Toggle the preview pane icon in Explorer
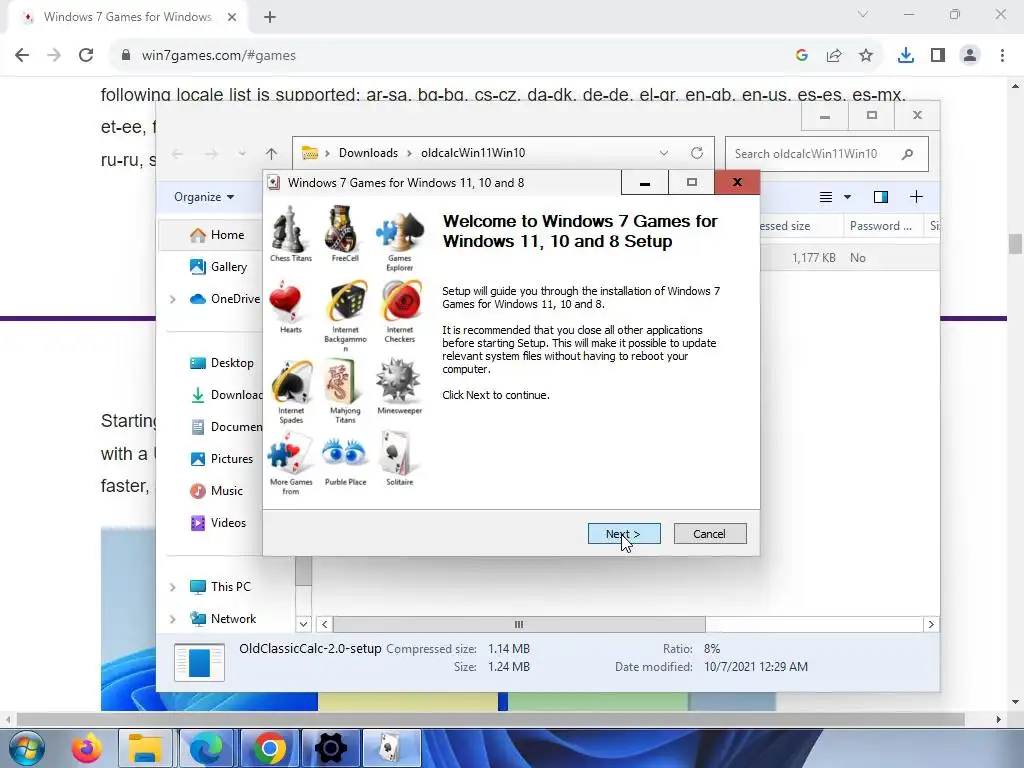 pos(881,197)
